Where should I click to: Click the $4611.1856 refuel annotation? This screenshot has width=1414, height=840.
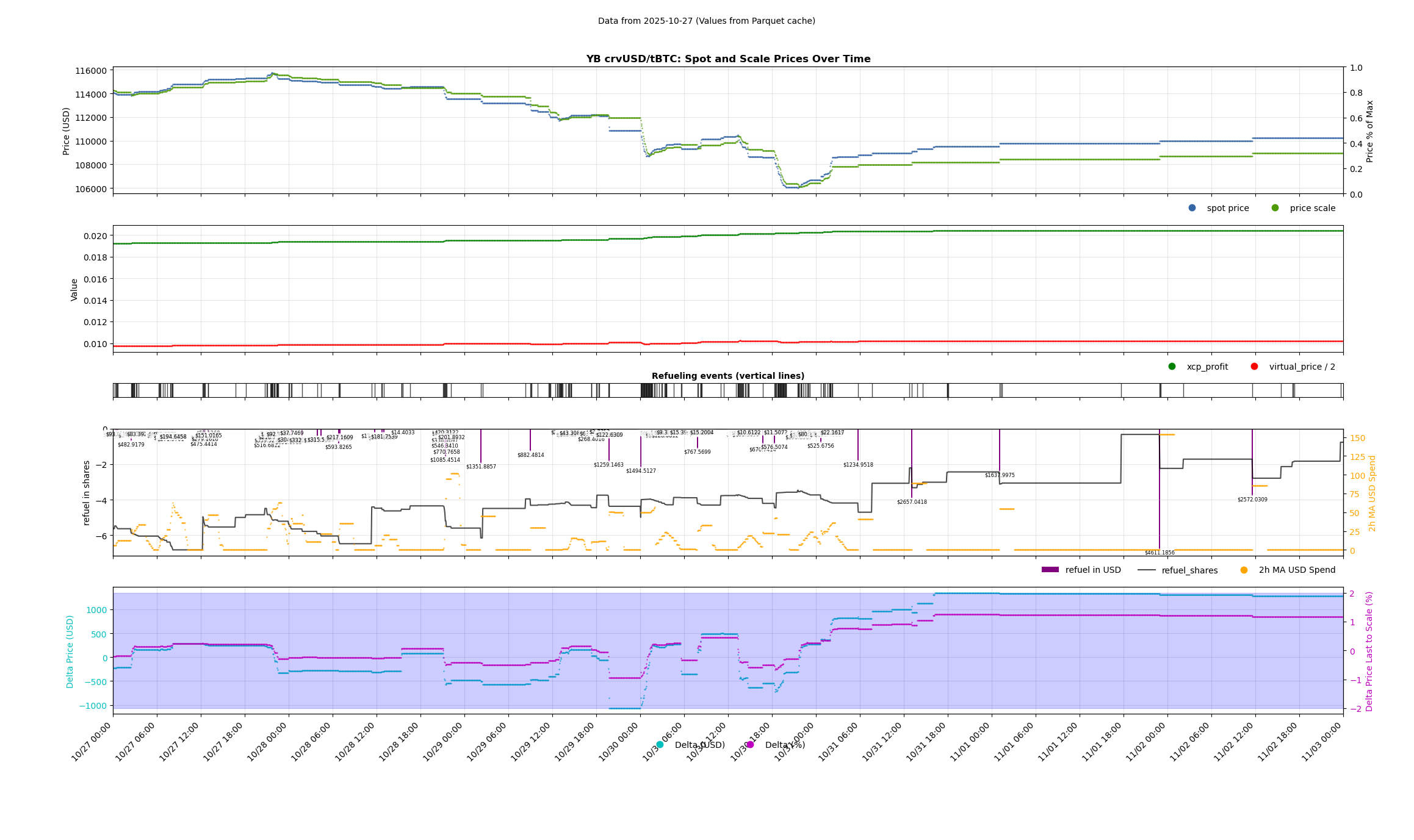coord(1159,553)
